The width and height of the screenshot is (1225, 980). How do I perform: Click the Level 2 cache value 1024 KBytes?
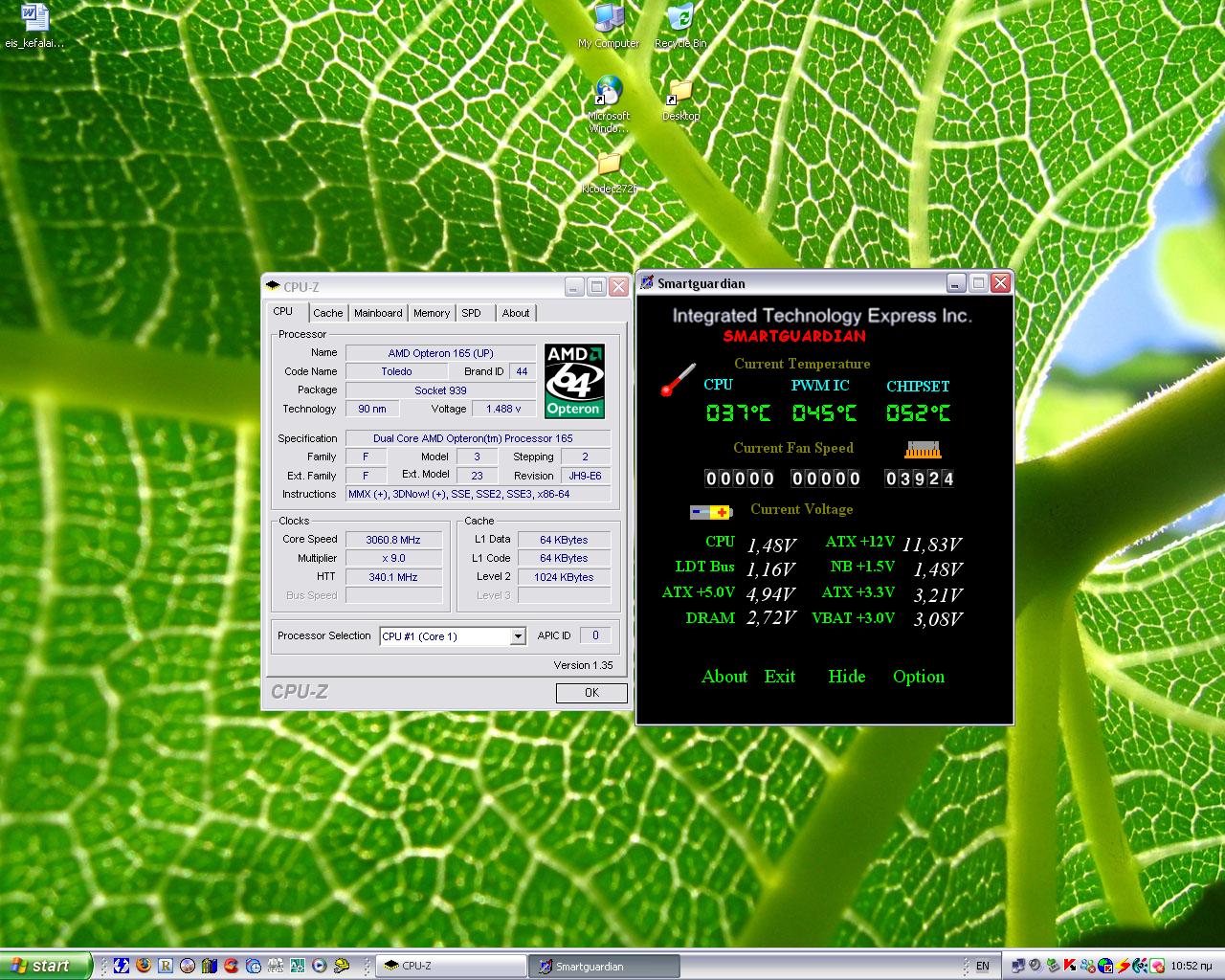point(564,577)
